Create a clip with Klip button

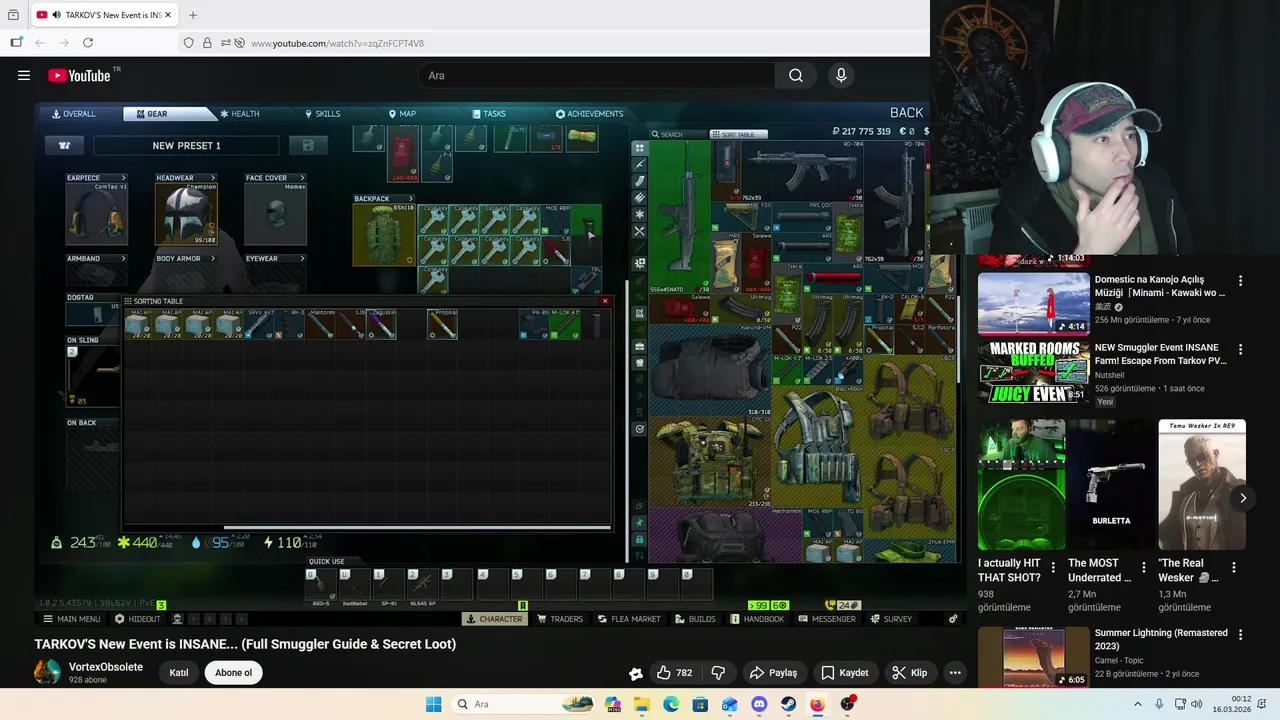point(910,673)
